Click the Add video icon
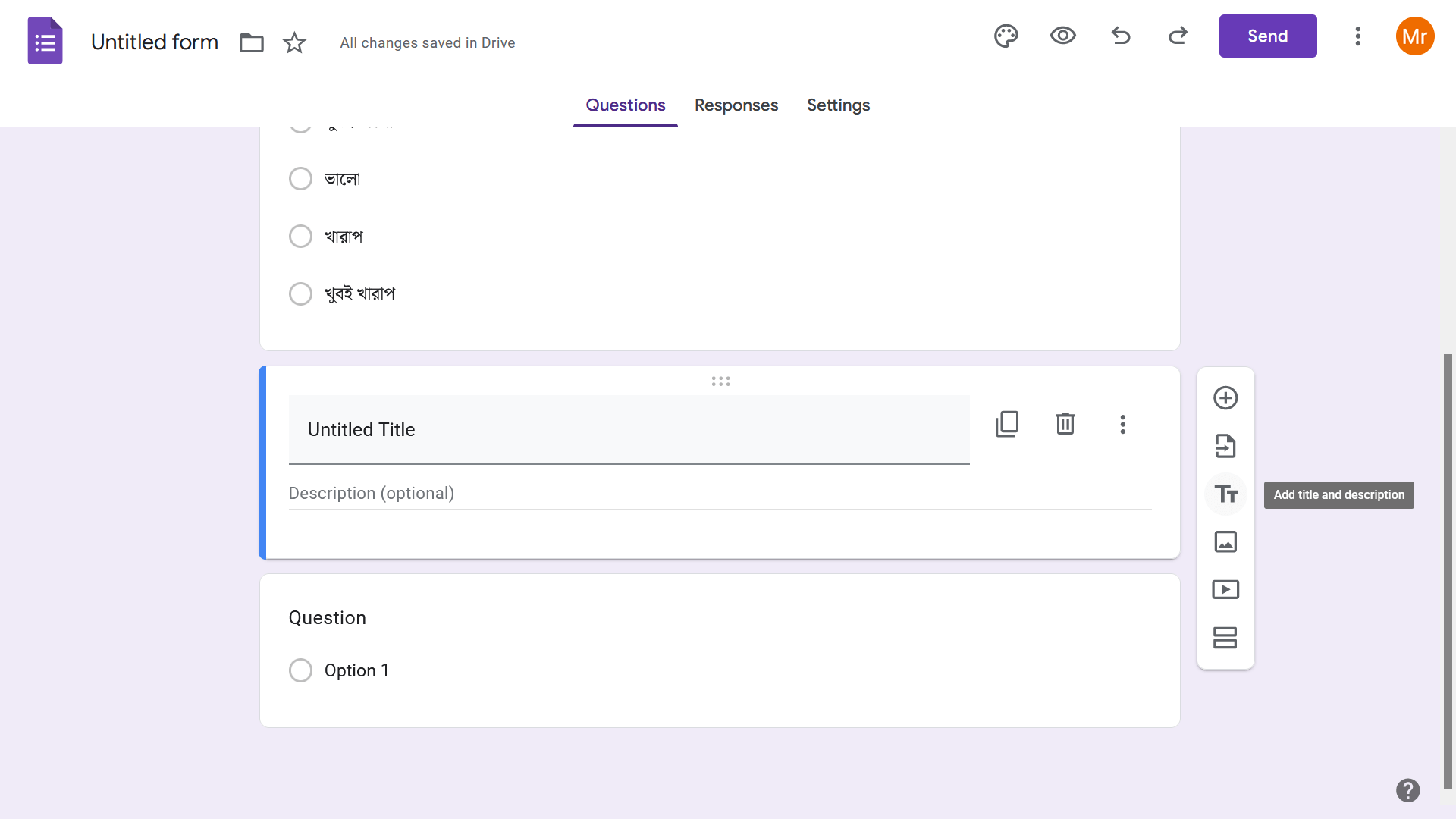Screen dimensions: 1456x819 pyautogui.click(x=1225, y=589)
